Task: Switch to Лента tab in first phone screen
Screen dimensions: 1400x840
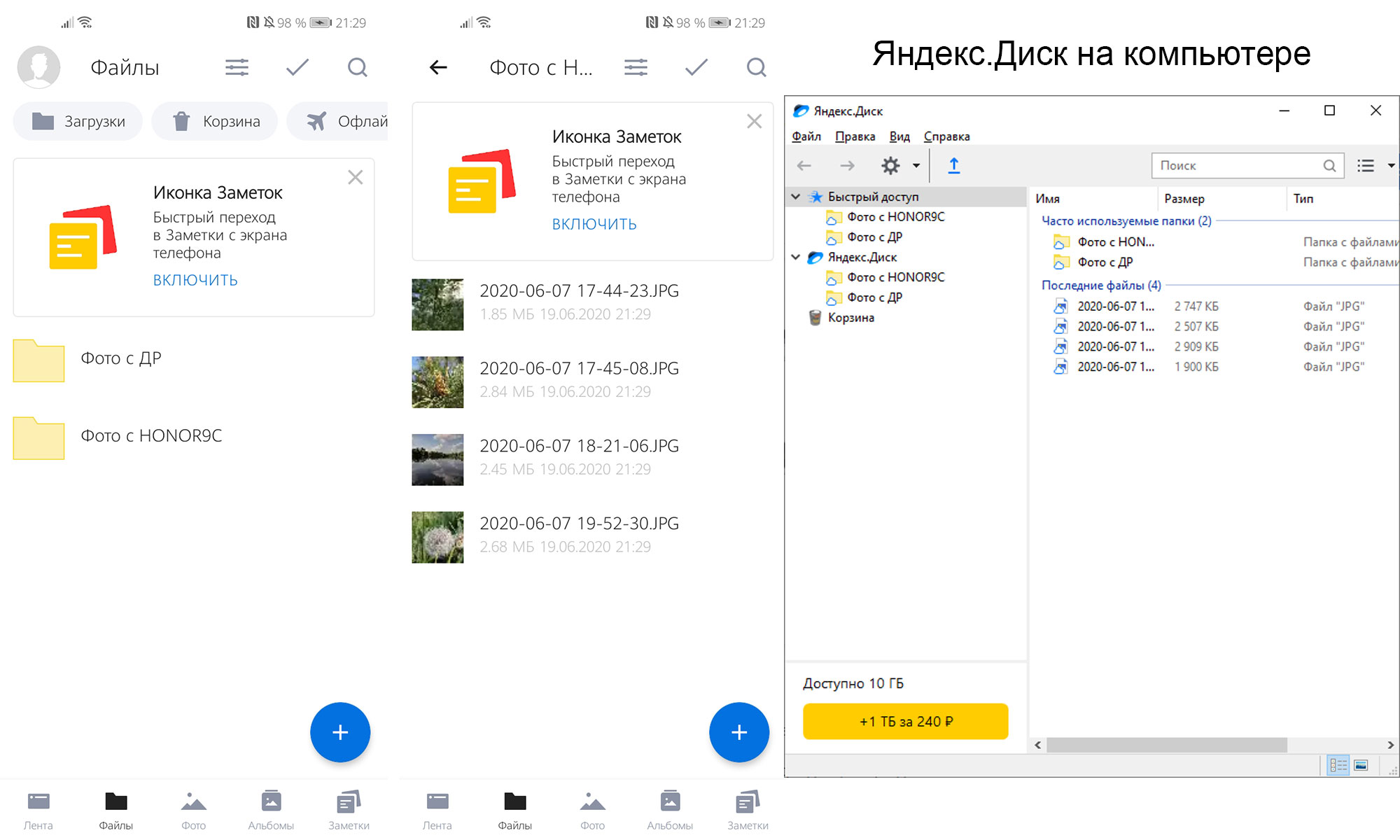Action: coord(38,811)
